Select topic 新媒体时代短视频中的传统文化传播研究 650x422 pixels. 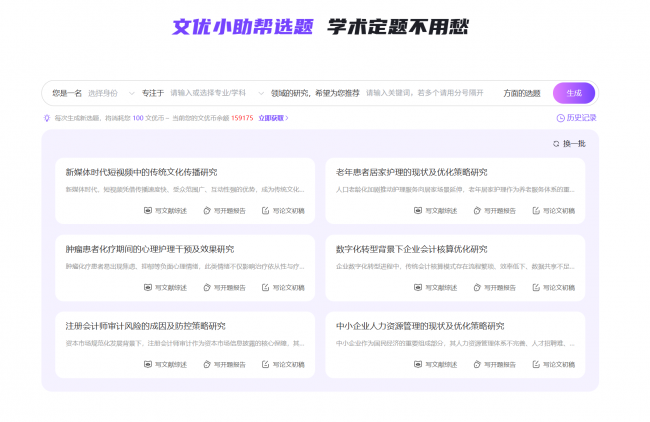141,172
